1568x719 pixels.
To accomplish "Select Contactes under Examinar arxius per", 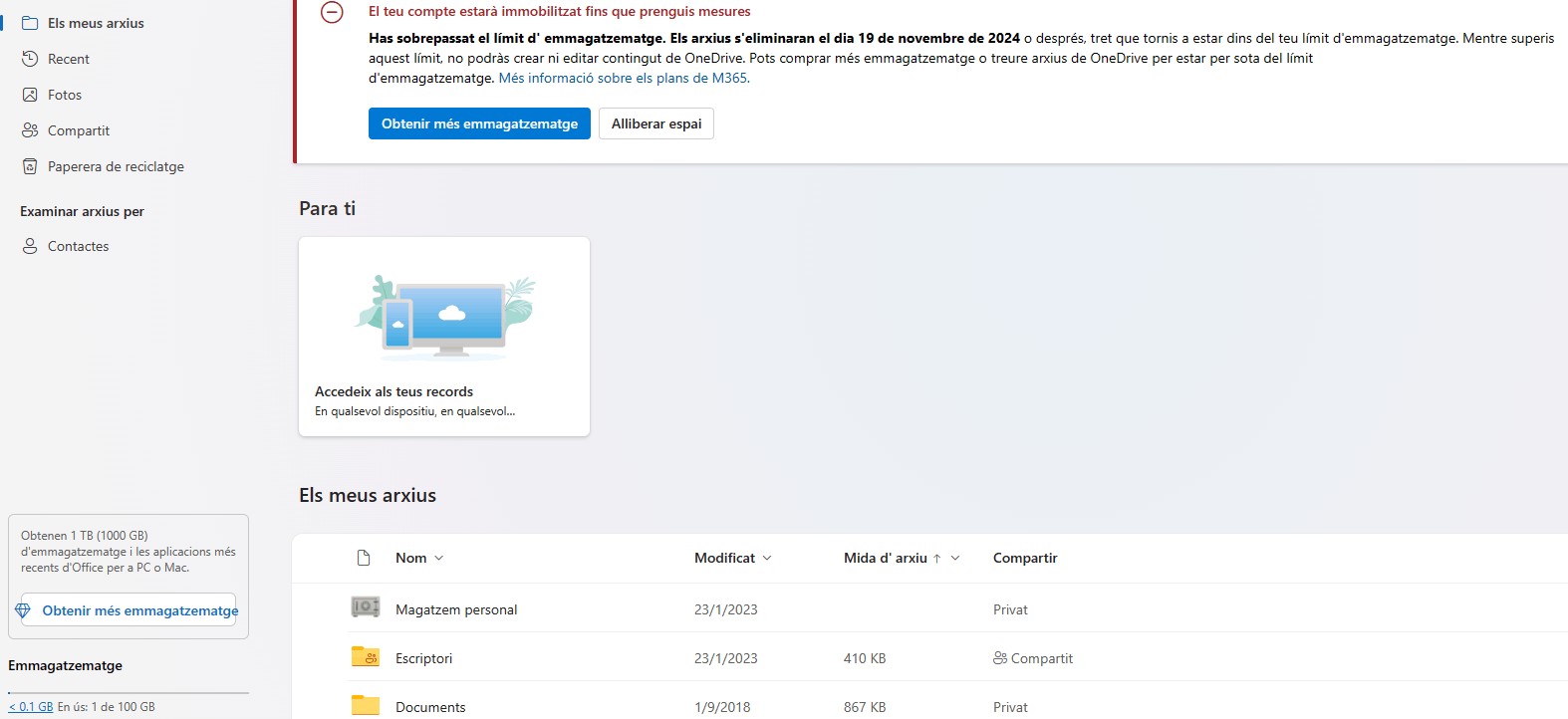I will [78, 246].
